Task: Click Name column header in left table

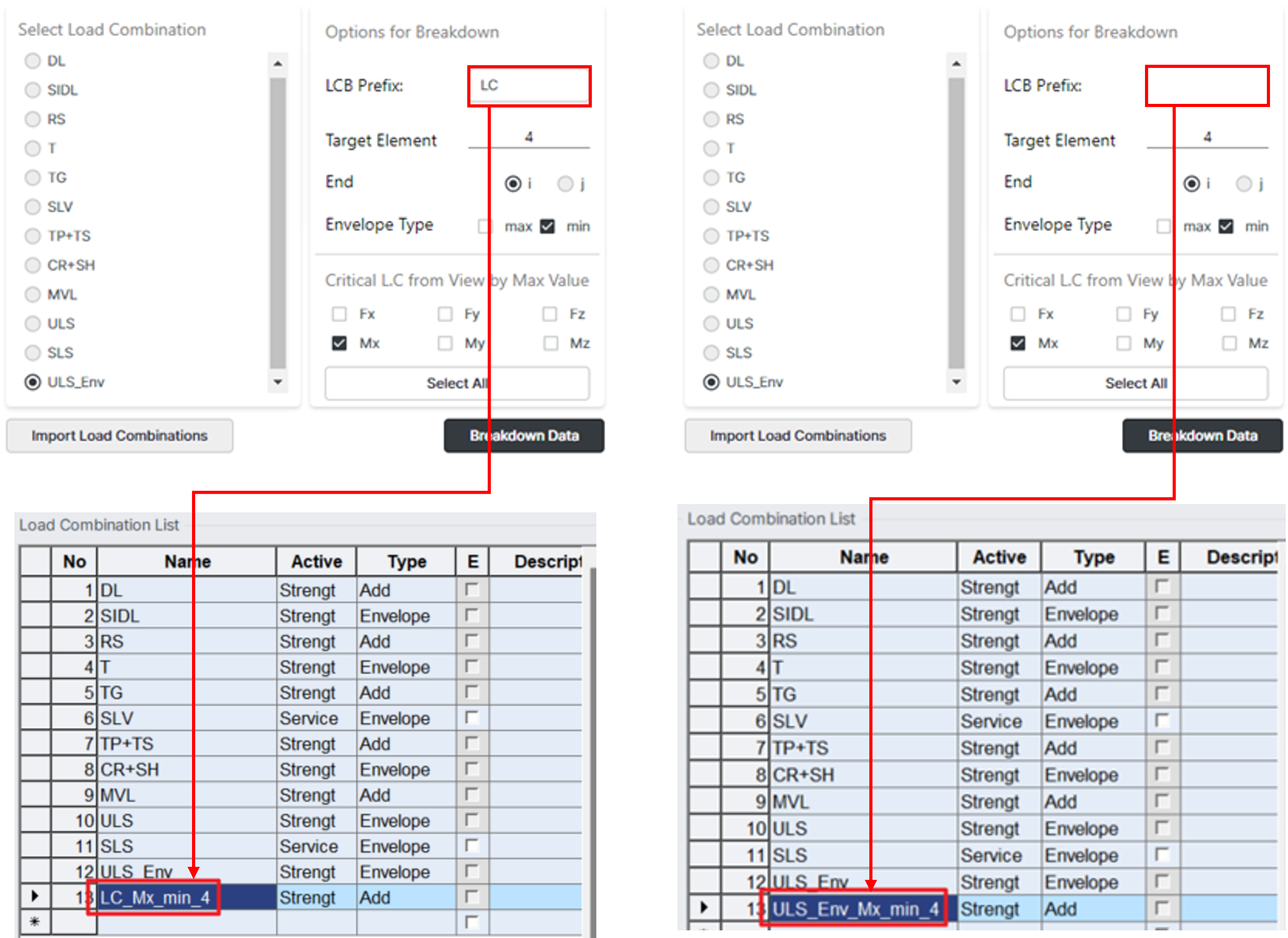Action: click(187, 562)
